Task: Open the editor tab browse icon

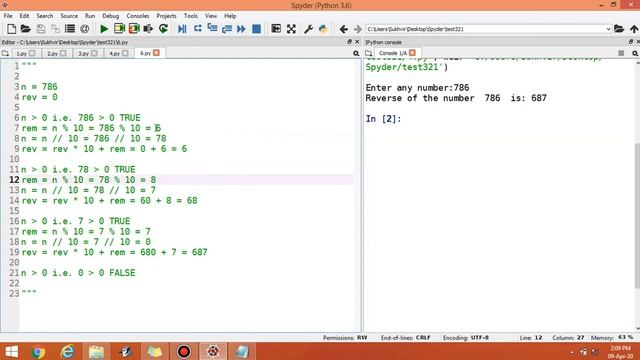Action: [x=5, y=53]
